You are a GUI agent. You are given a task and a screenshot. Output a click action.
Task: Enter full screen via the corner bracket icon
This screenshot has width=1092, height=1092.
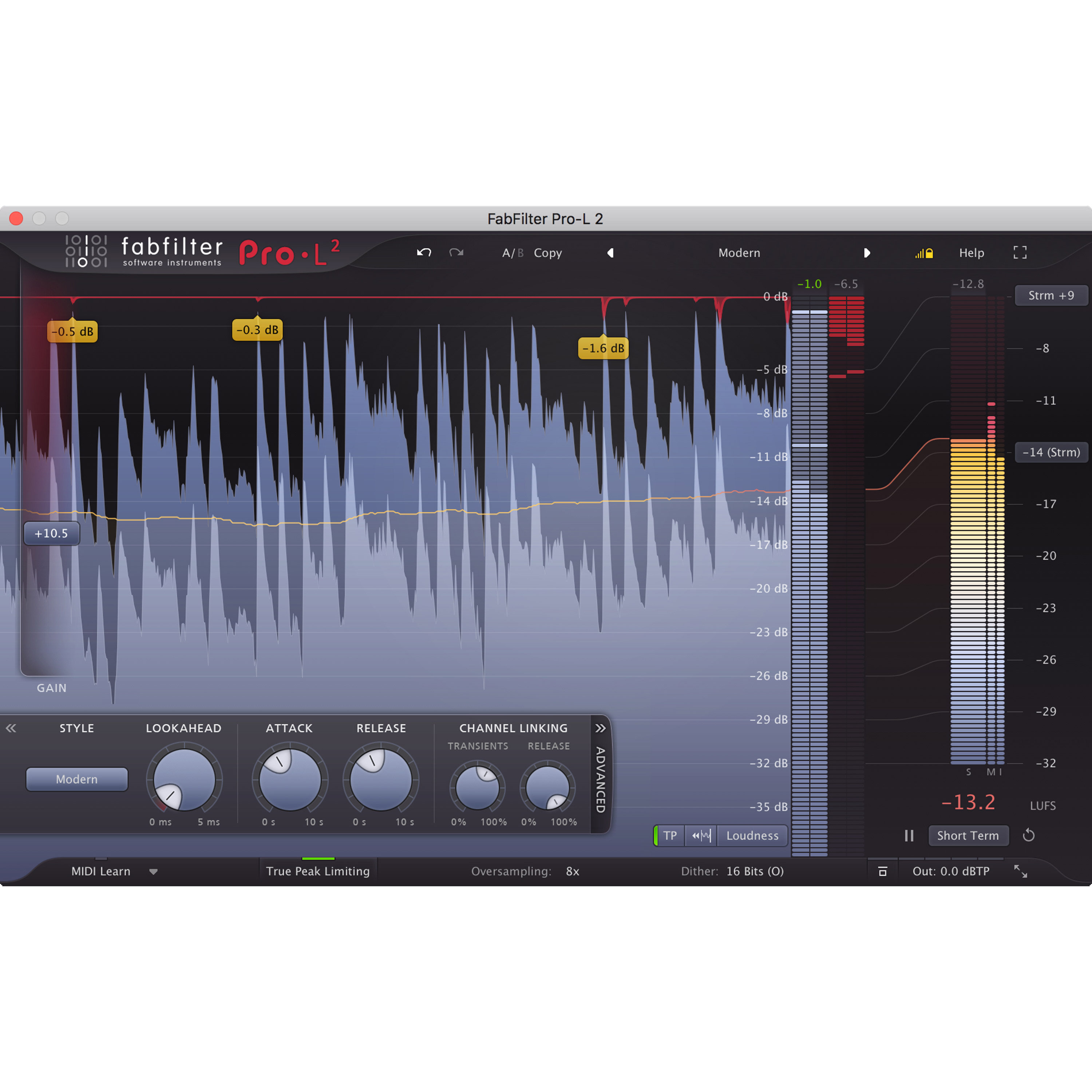coord(1020,253)
